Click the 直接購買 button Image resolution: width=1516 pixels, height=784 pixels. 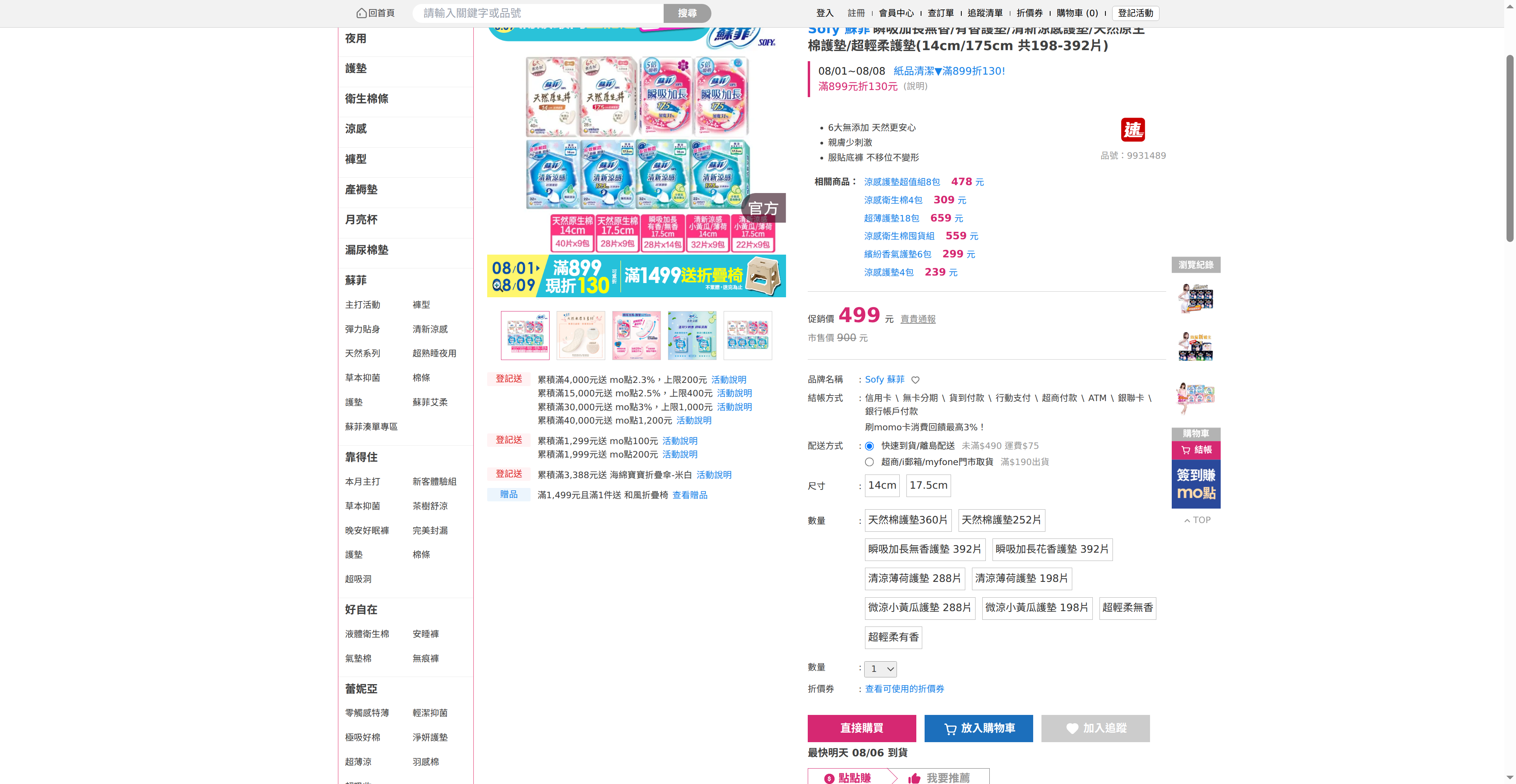[861, 729]
